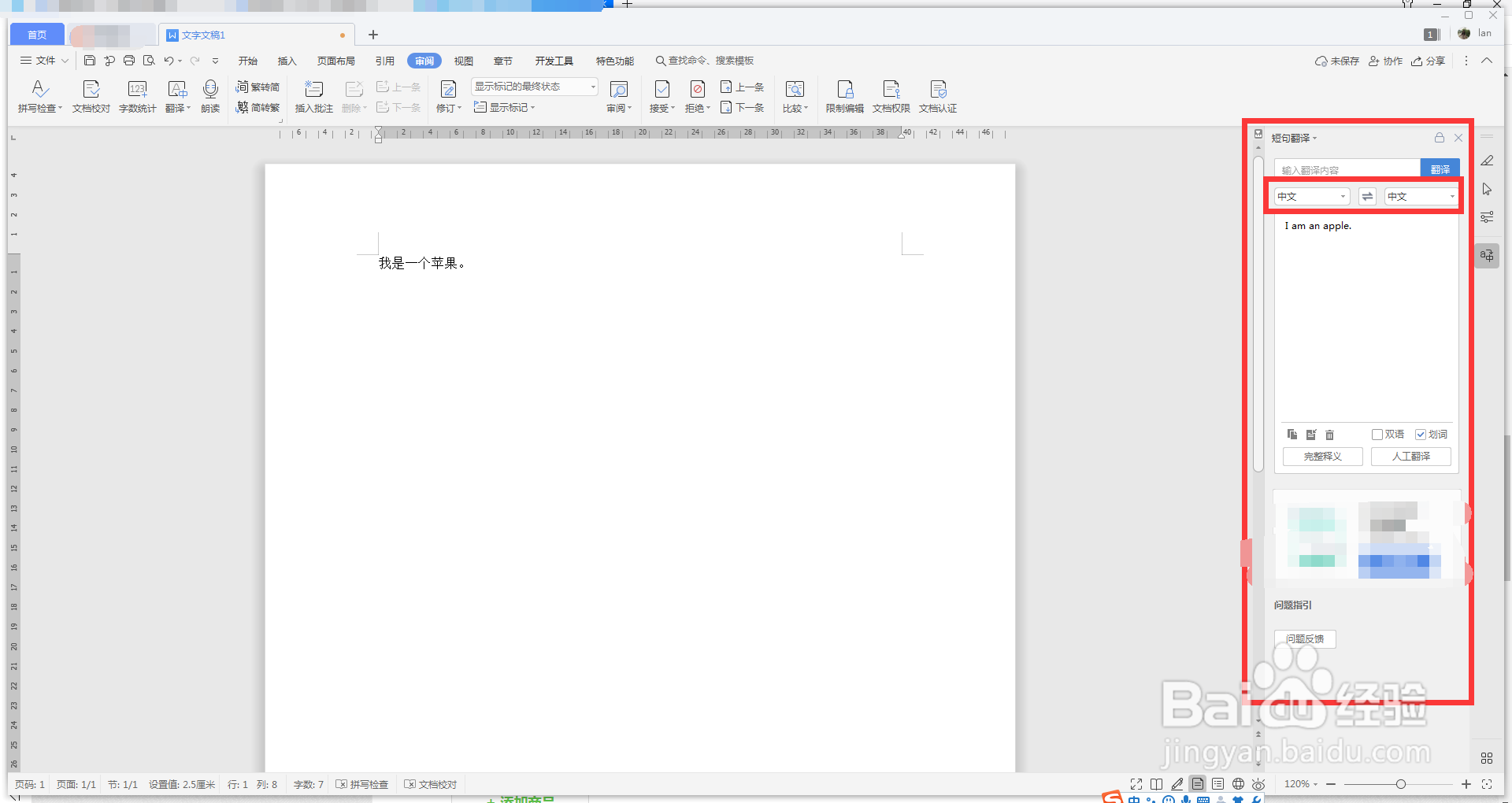
Task: Swap source and target languages
Action: coord(1367,196)
